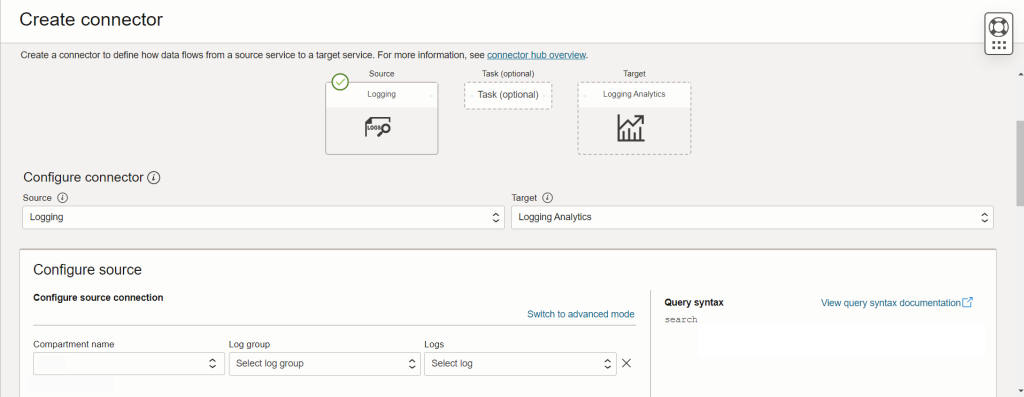Viewport: 1024px width, 397px height.
Task: Click the Logging source logs icon
Action: click(377, 127)
